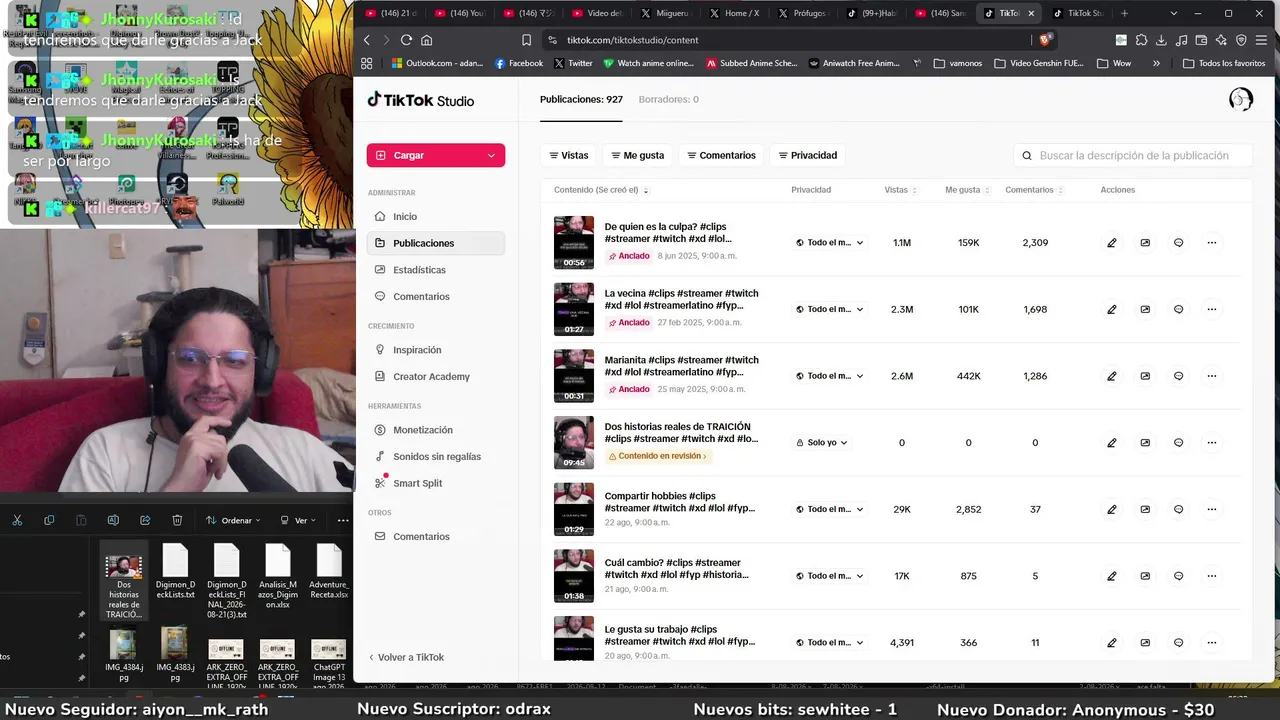Image resolution: width=1280 pixels, height=720 pixels.
Task: Edit the 'Marianita' post
Action: [x=1111, y=376]
